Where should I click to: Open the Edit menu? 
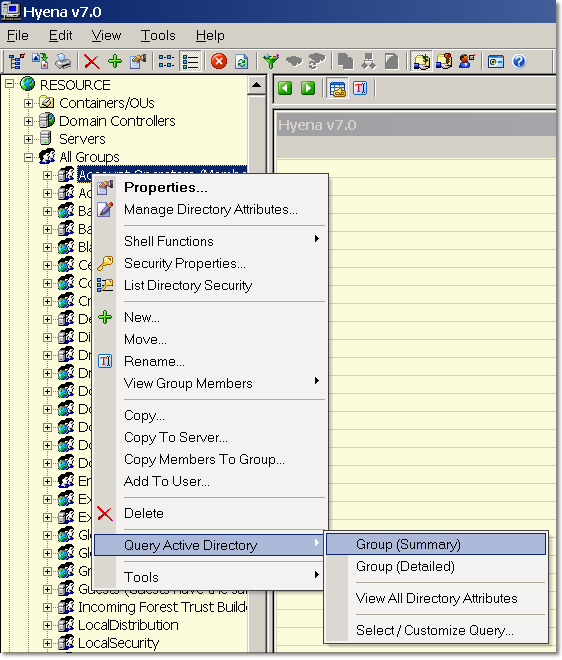(60, 35)
